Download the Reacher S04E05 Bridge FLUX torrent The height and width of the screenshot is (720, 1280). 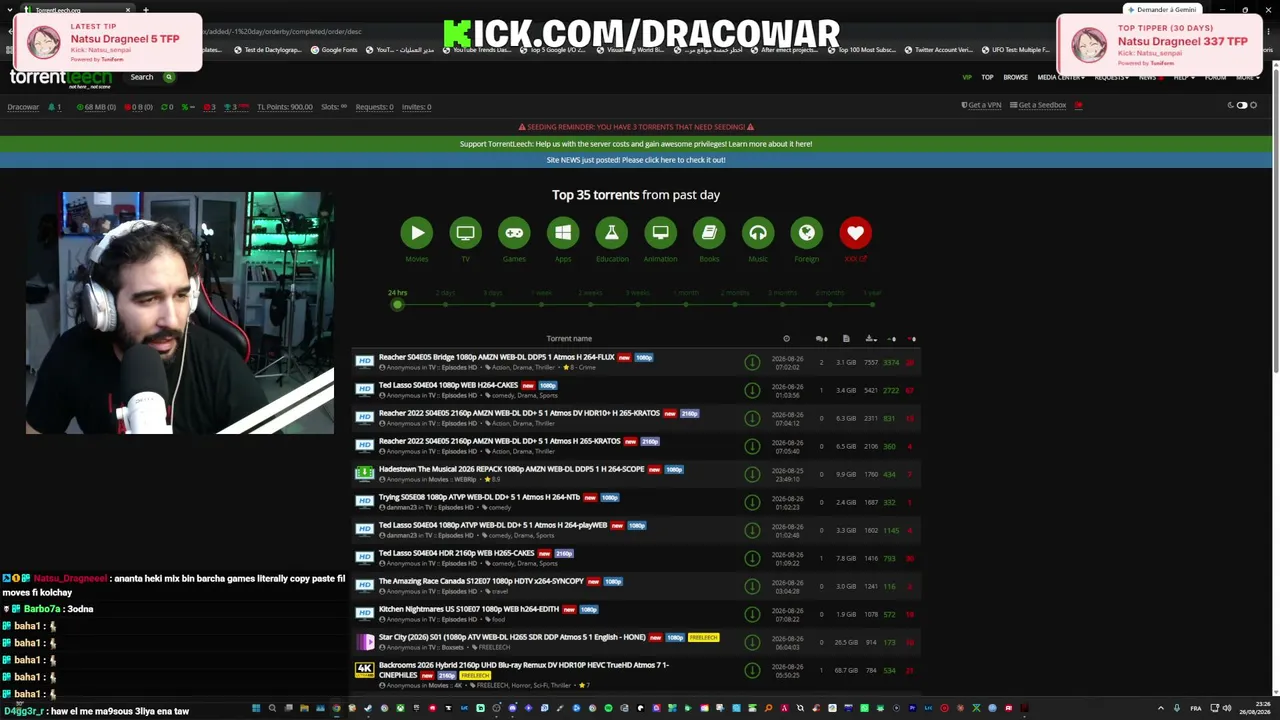click(752, 362)
